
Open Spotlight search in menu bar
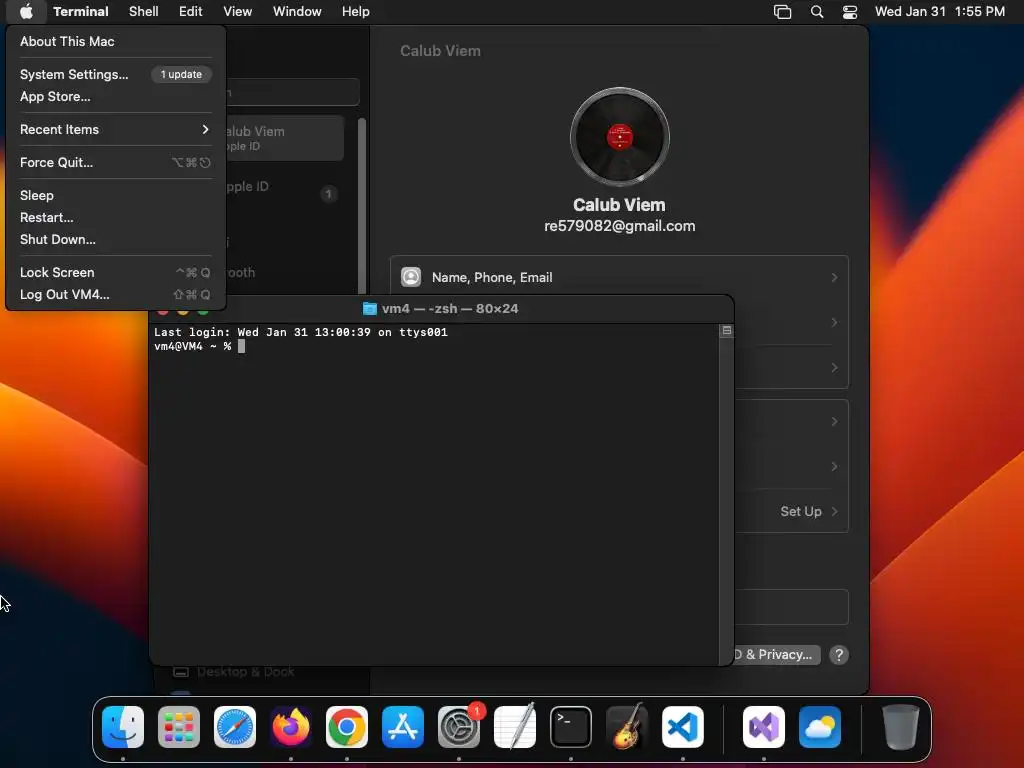click(816, 12)
